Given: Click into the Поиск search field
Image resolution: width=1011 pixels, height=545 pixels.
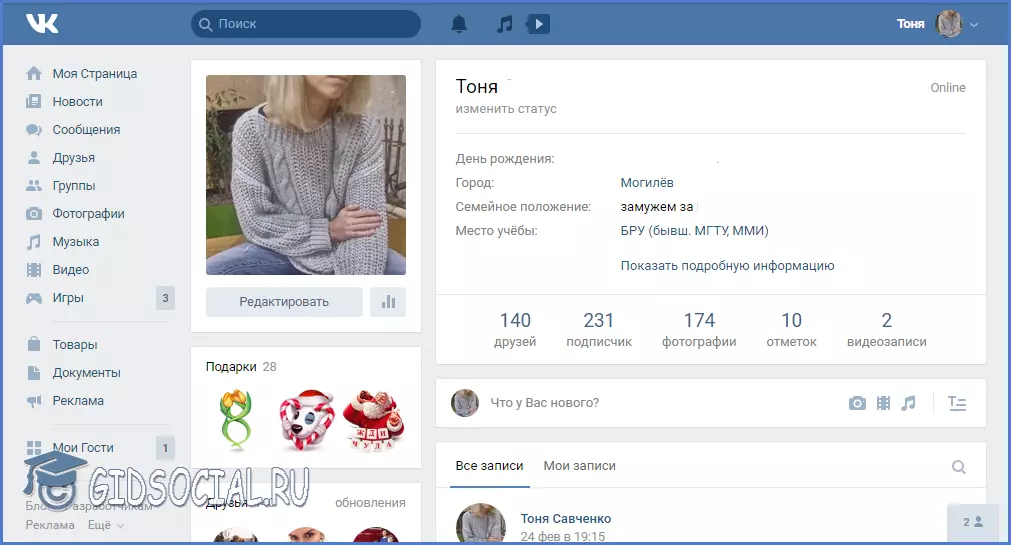Looking at the screenshot, I should (310, 24).
